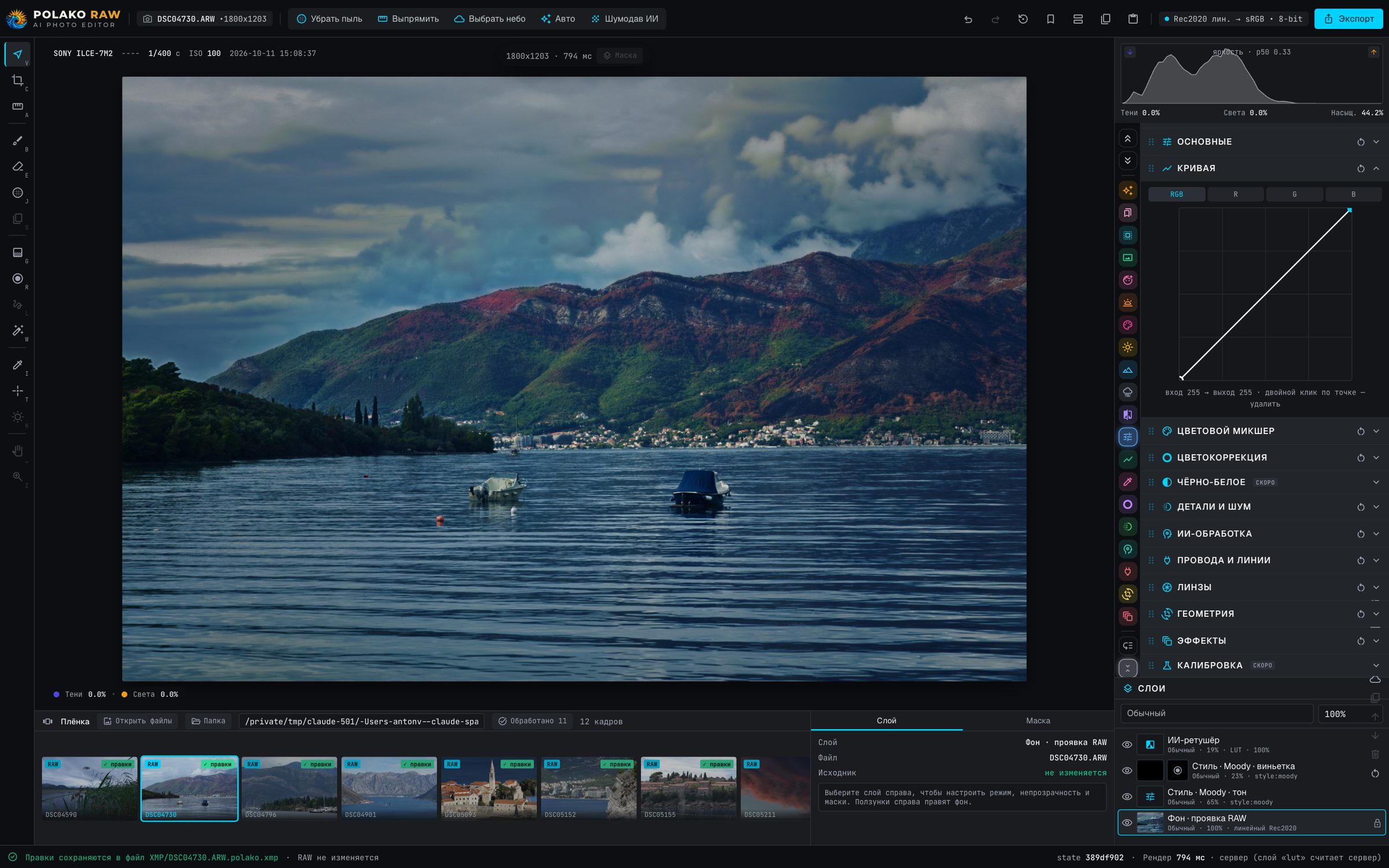This screenshot has width=1389, height=868.
Task: Hide the ИИ-ретушёр layer
Action: point(1127,745)
